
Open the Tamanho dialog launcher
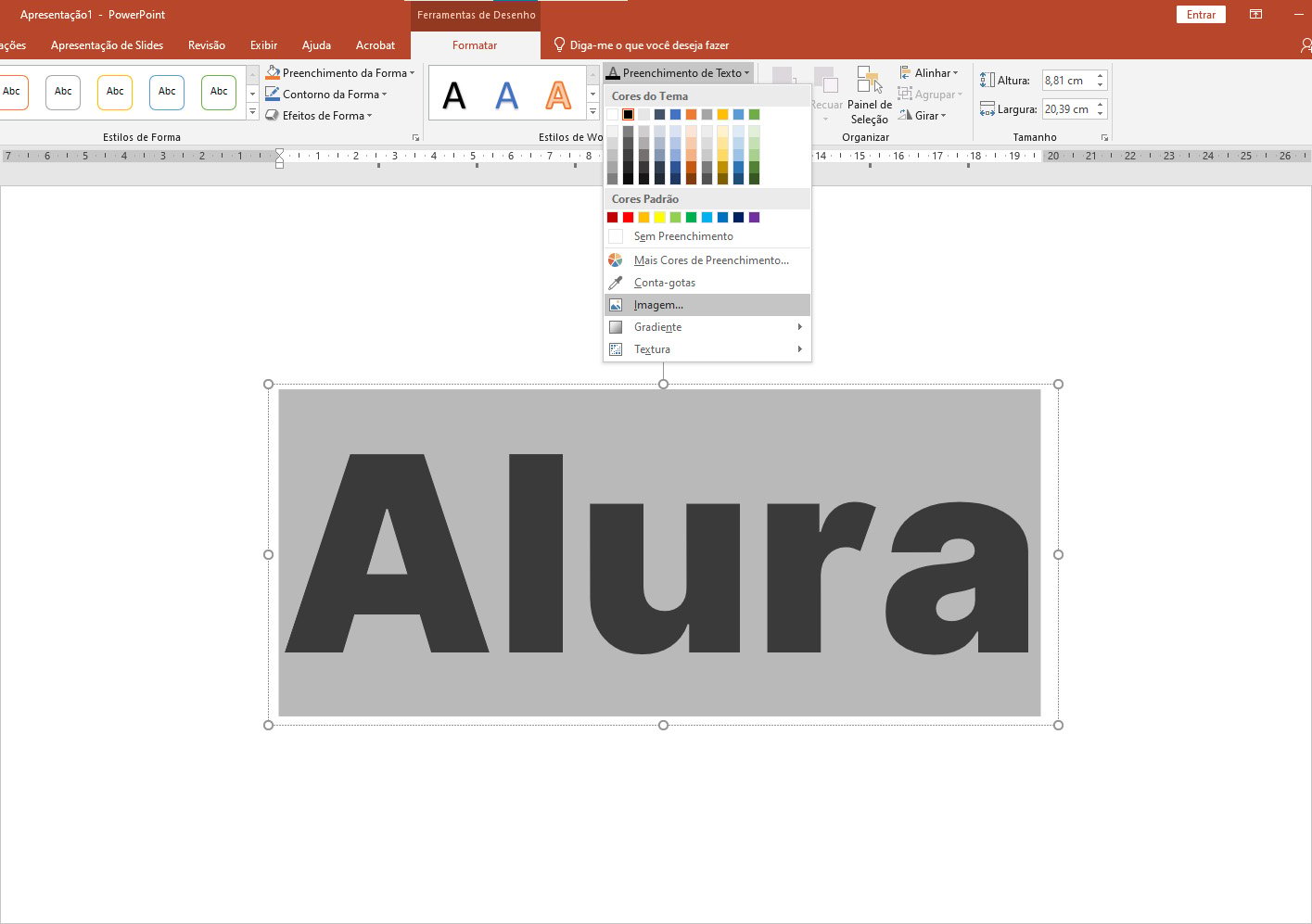1104,137
